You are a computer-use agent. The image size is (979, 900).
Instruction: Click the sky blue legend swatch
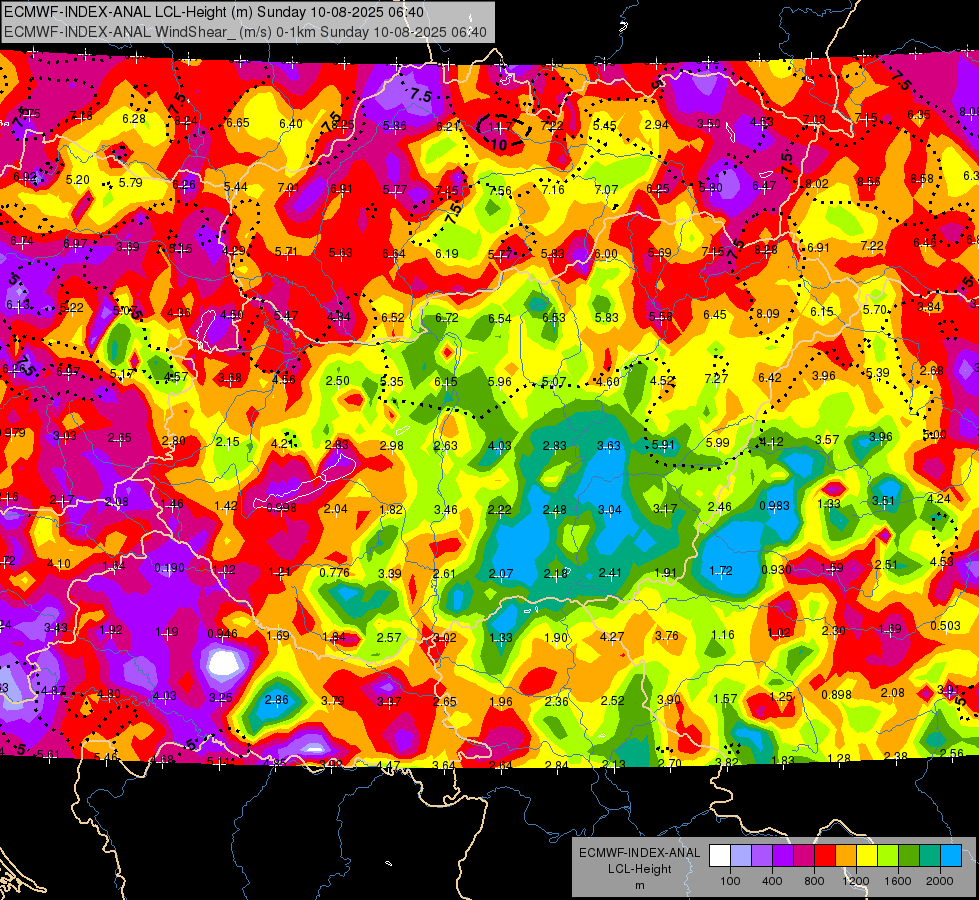(951, 855)
